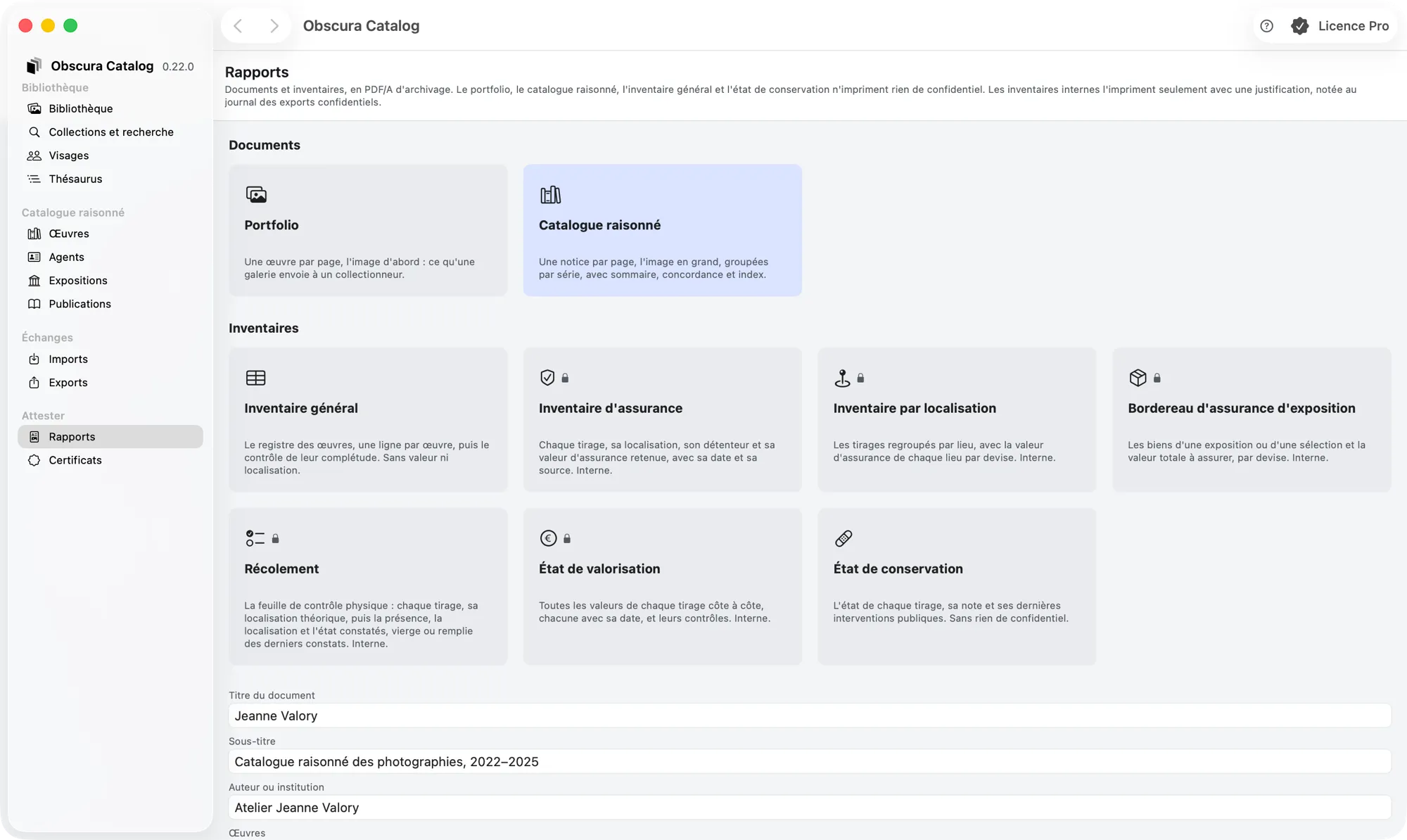The height and width of the screenshot is (840, 1407).
Task: Click the Bordereau d'assurance d'exposition box icon
Action: (1138, 378)
